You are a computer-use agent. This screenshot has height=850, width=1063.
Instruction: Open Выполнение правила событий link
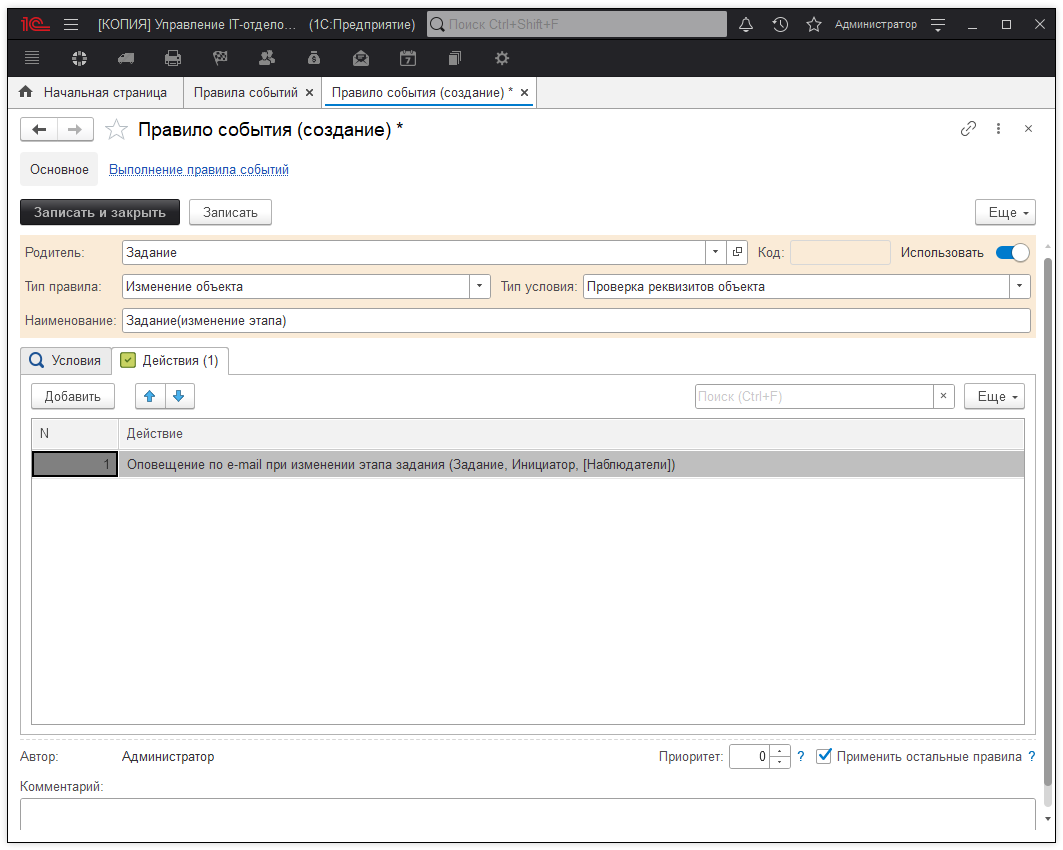[198, 170]
